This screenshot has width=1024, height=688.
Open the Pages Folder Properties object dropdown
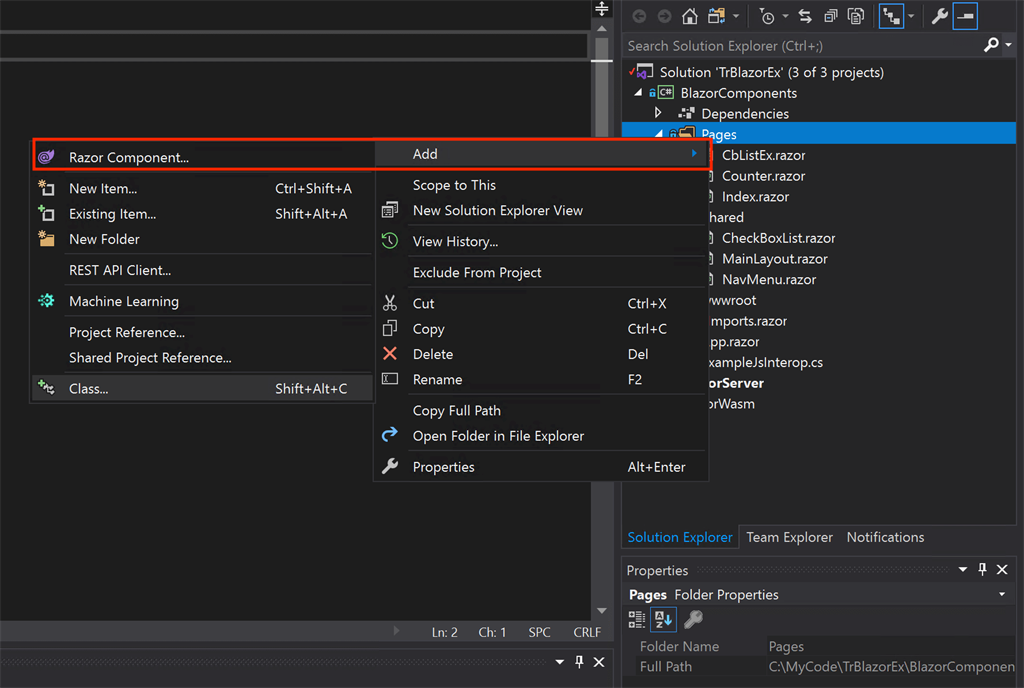coord(1001,594)
